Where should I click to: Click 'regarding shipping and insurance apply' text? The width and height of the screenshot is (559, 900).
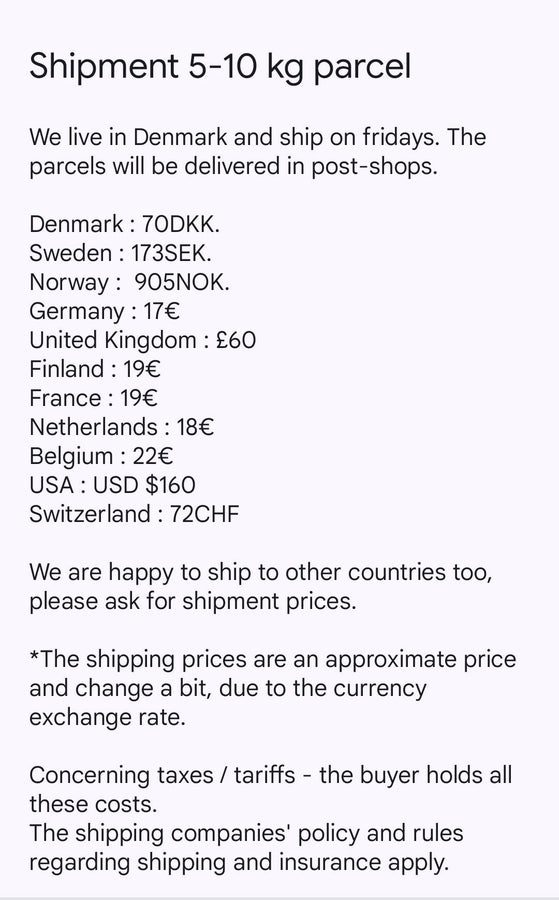(239, 863)
